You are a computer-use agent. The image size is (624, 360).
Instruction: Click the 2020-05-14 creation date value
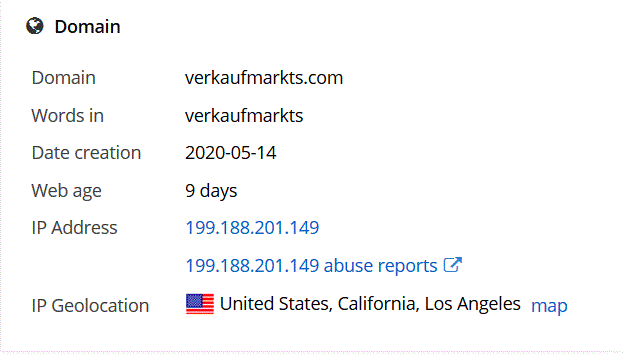click(230, 153)
